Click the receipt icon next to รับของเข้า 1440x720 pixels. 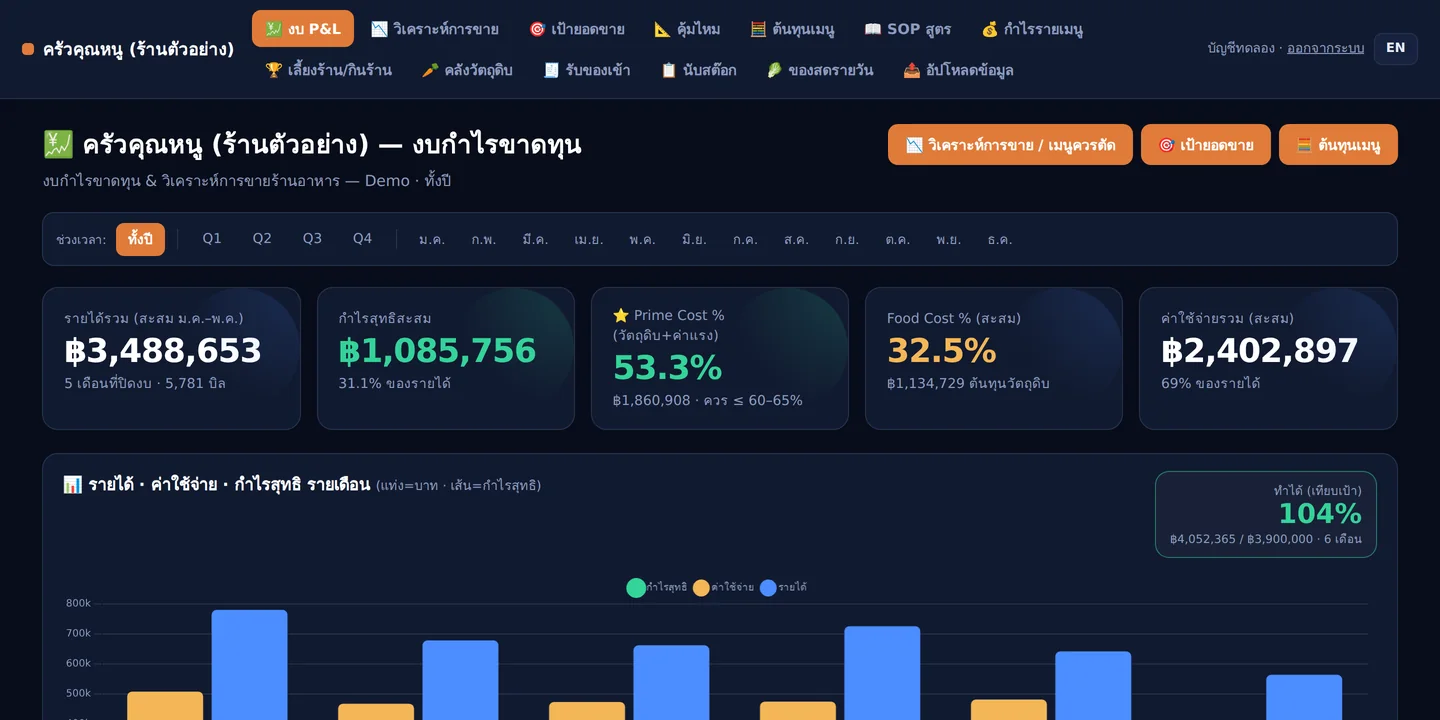tap(551, 70)
